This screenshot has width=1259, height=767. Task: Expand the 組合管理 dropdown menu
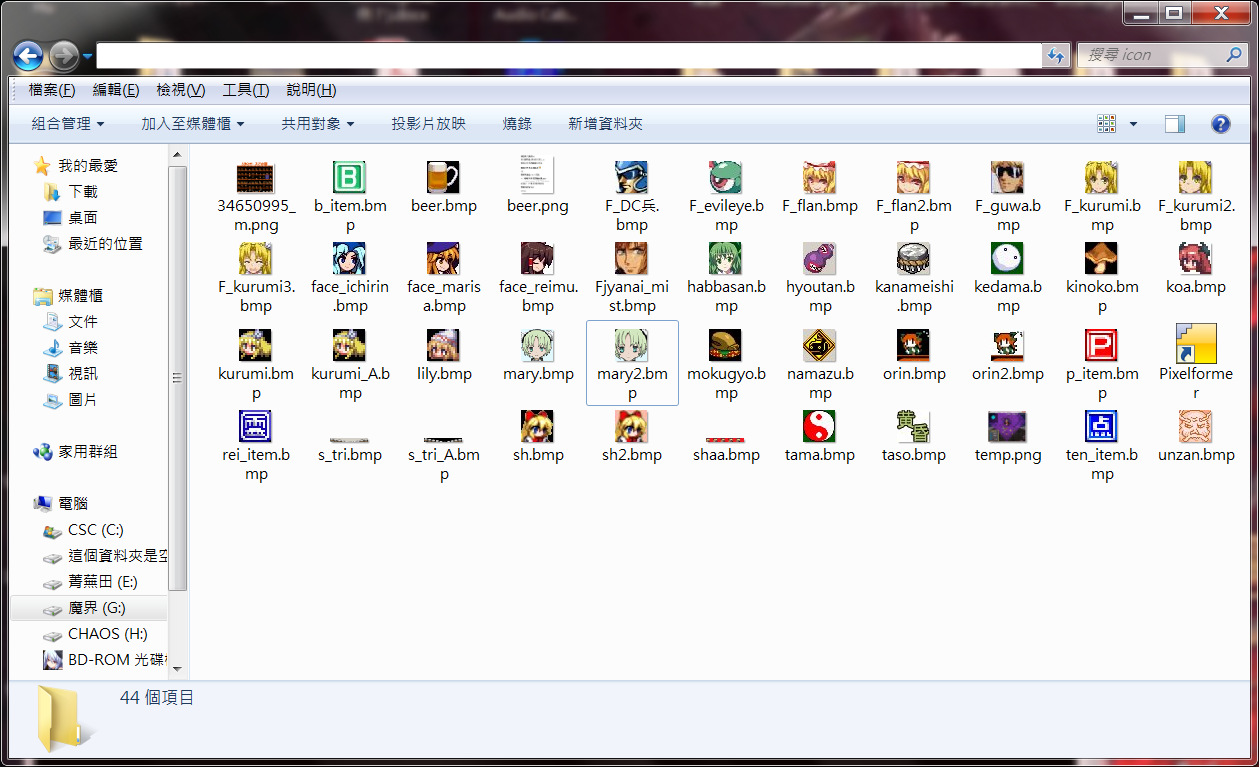tap(68, 124)
